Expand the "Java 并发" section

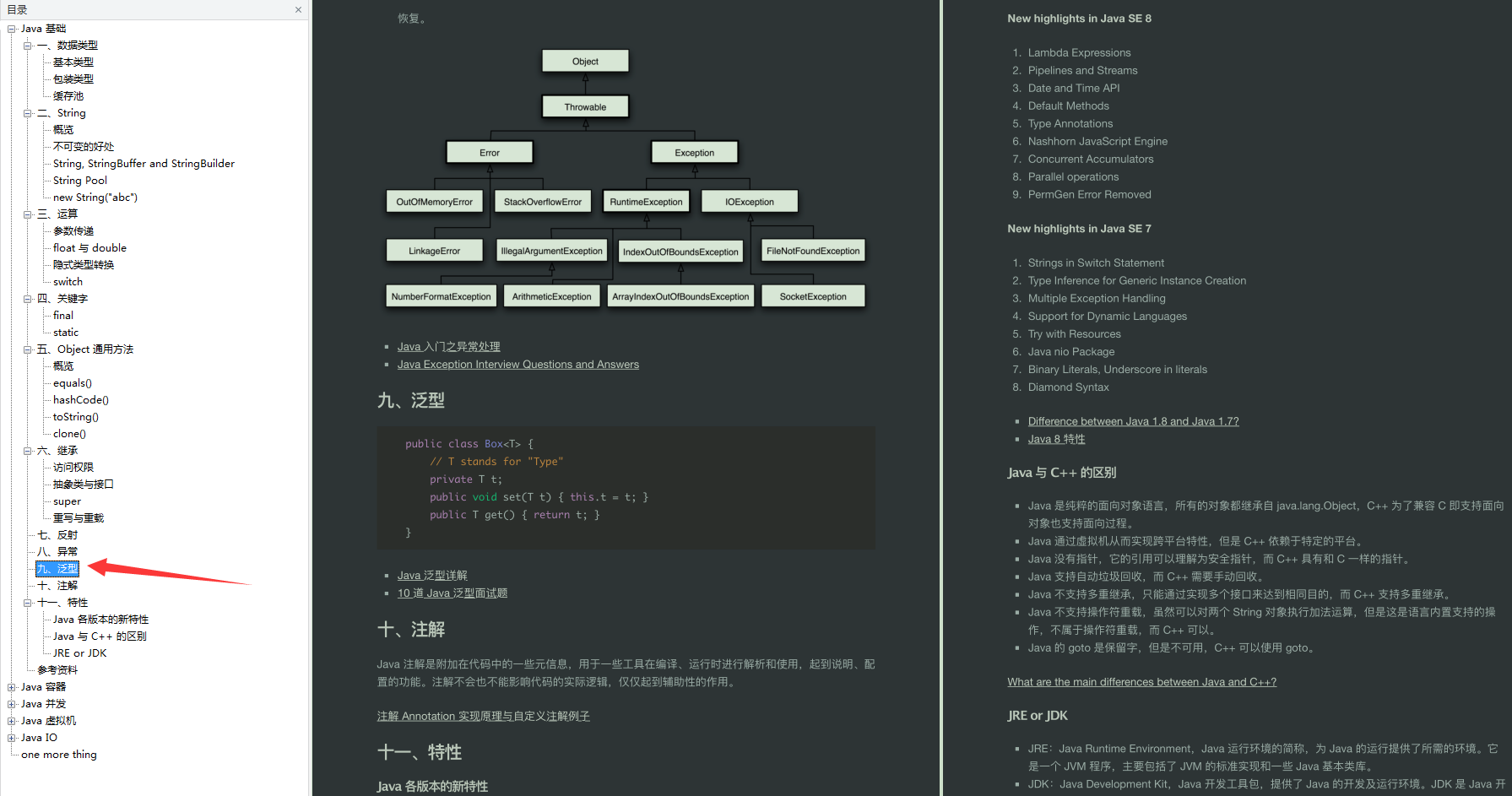(x=11, y=703)
